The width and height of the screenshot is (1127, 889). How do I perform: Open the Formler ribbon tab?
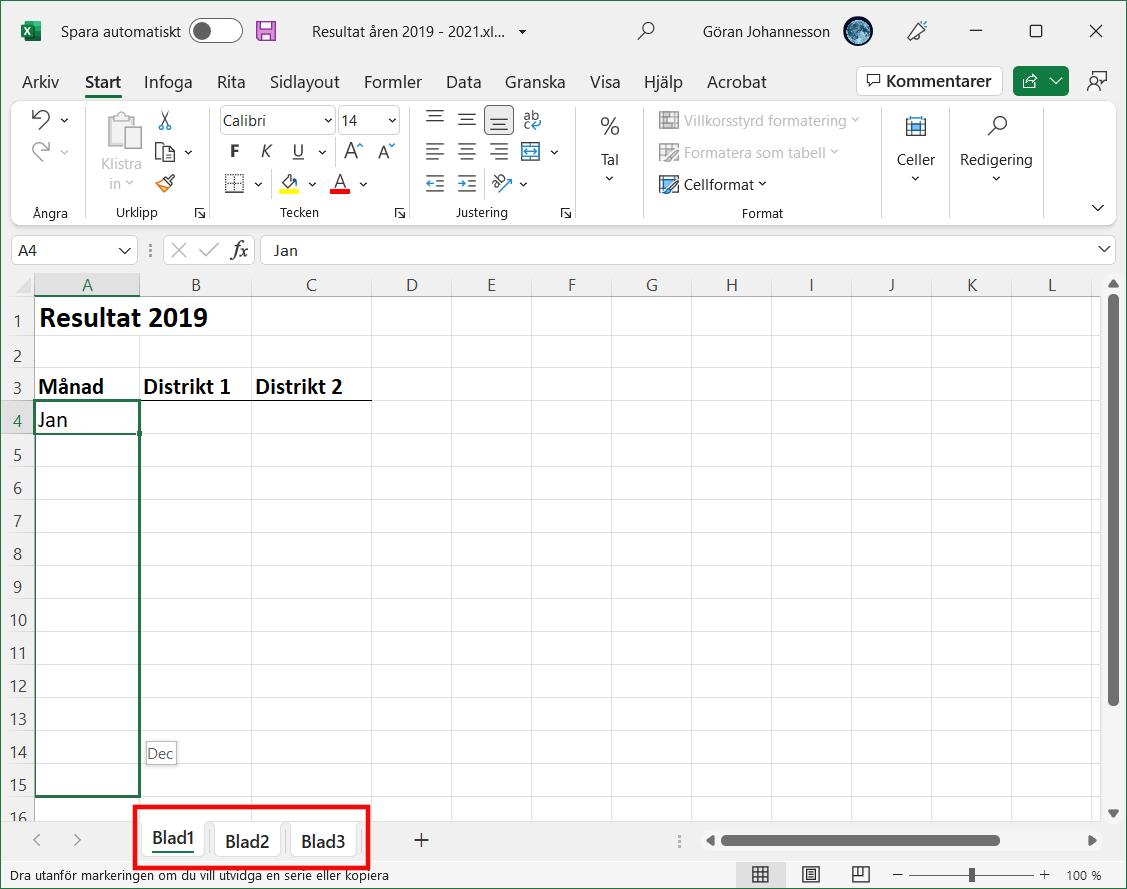392,82
